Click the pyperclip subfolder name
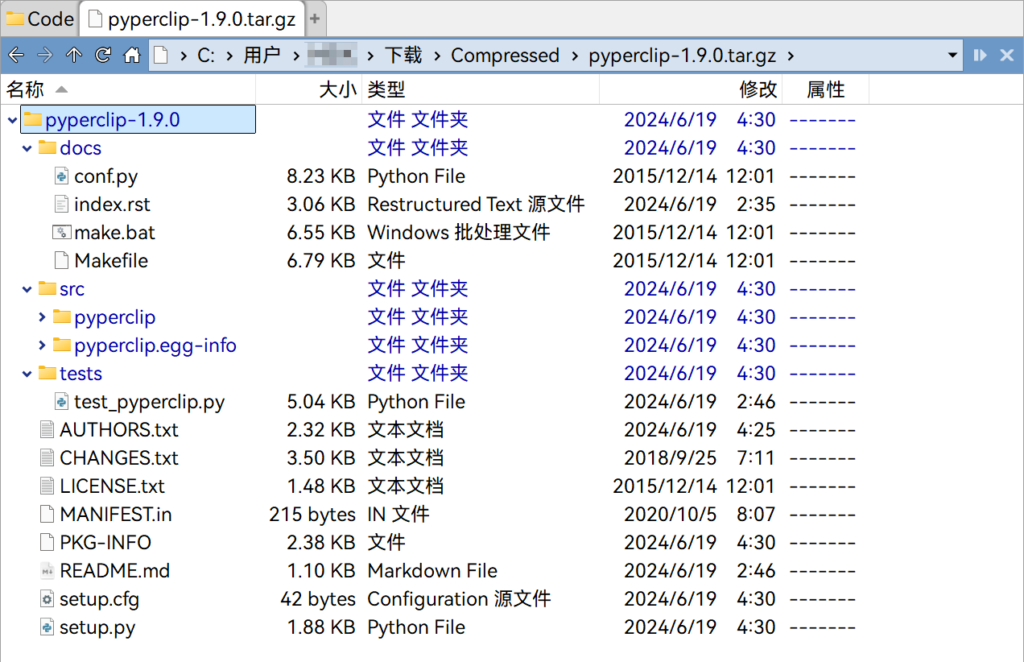Viewport: 1024px width, 662px height. [114, 318]
